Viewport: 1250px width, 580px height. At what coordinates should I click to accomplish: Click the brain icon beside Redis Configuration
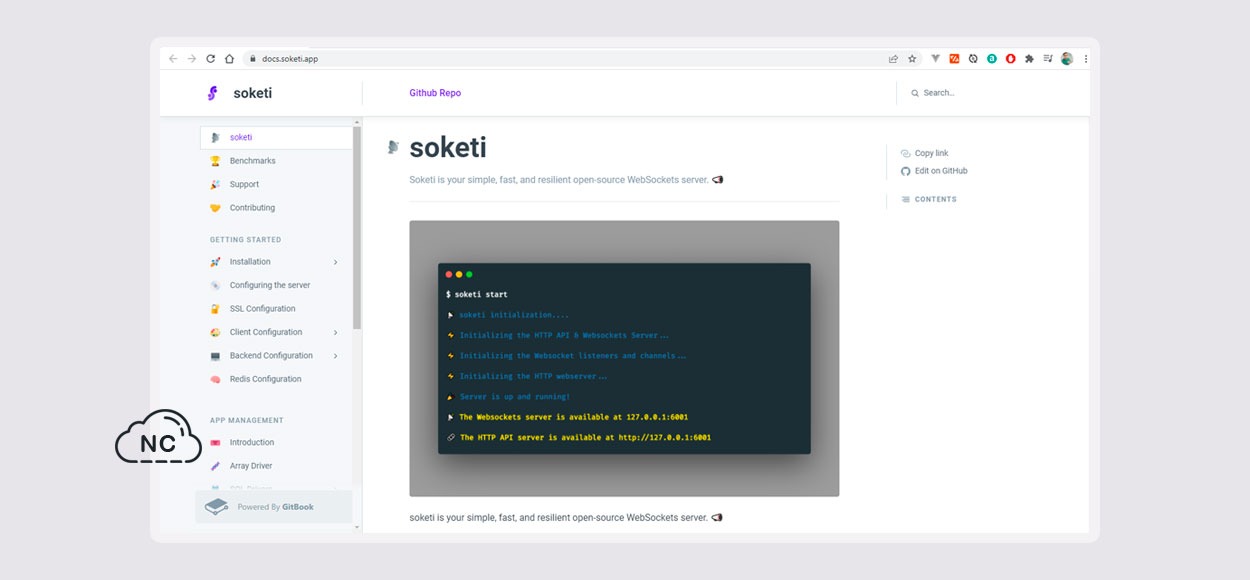(x=215, y=379)
